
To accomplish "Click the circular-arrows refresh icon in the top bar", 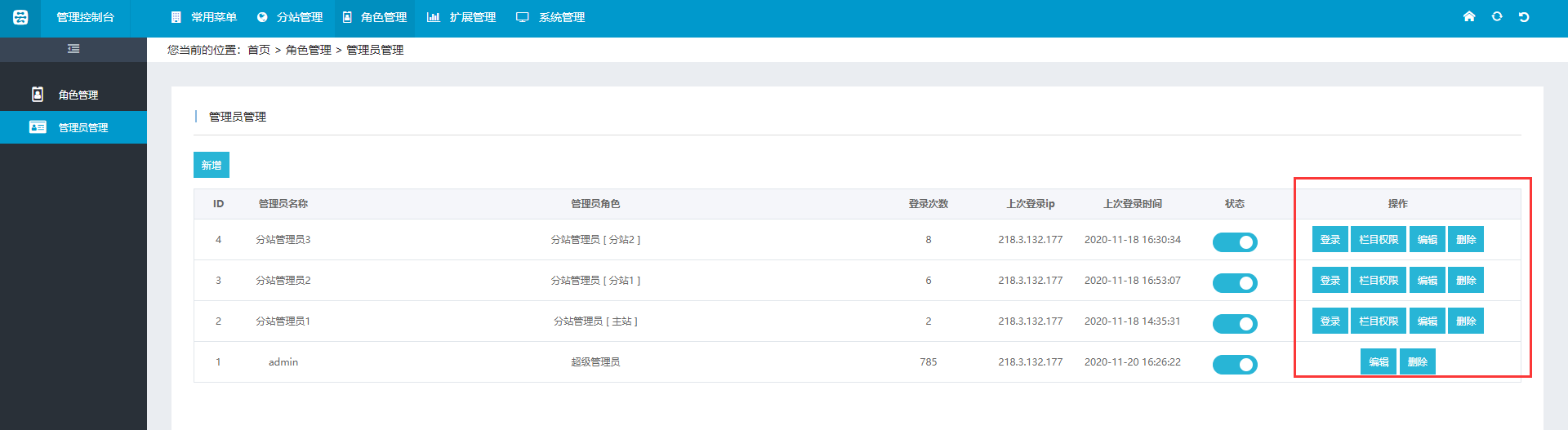I will click(1497, 16).
